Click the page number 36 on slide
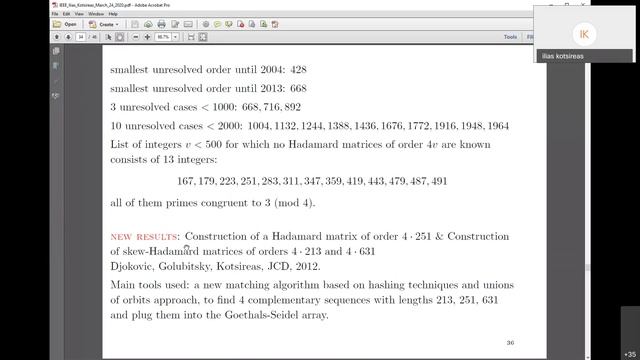Image resolution: width=640 pixels, height=360 pixels. click(x=510, y=342)
